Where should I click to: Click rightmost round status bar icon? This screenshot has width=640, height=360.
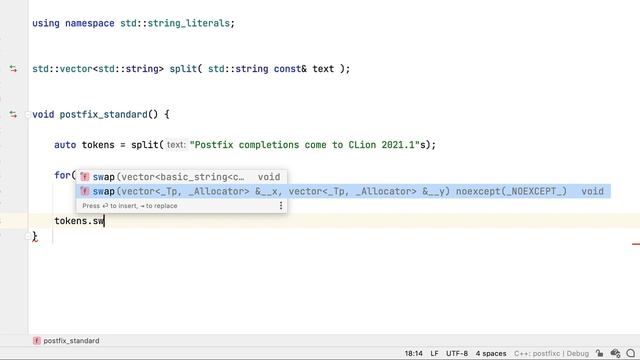click(631, 353)
